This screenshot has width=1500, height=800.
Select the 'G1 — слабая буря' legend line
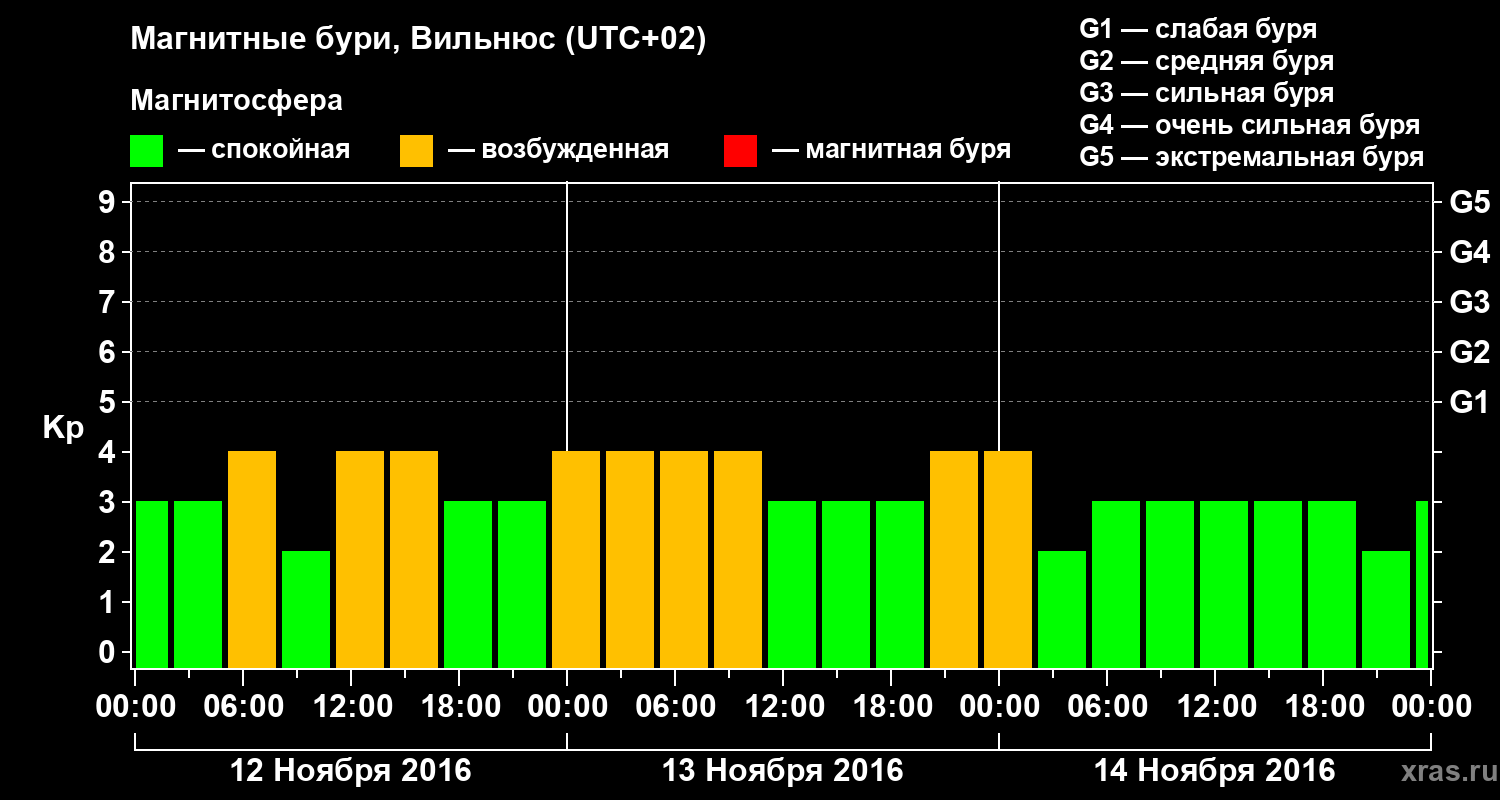click(x=1198, y=29)
